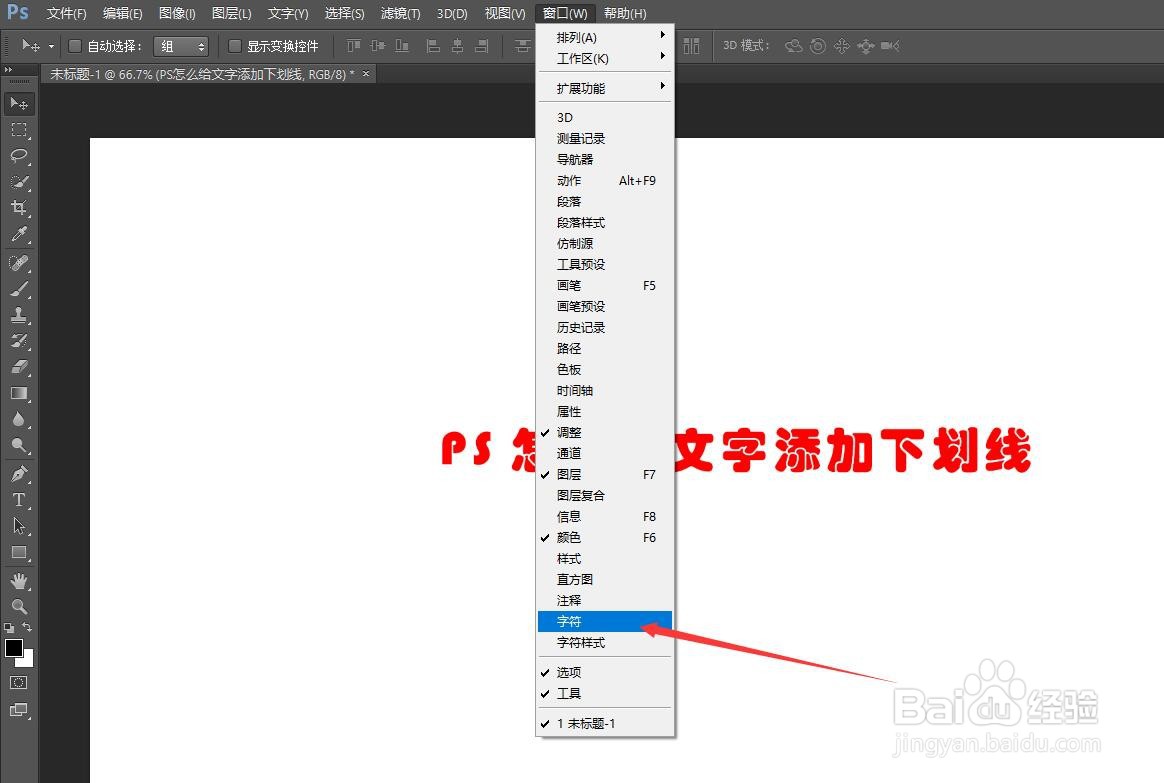The width and height of the screenshot is (1164, 783).
Task: Open the 组 selection dropdown
Action: pyautogui.click(x=181, y=45)
